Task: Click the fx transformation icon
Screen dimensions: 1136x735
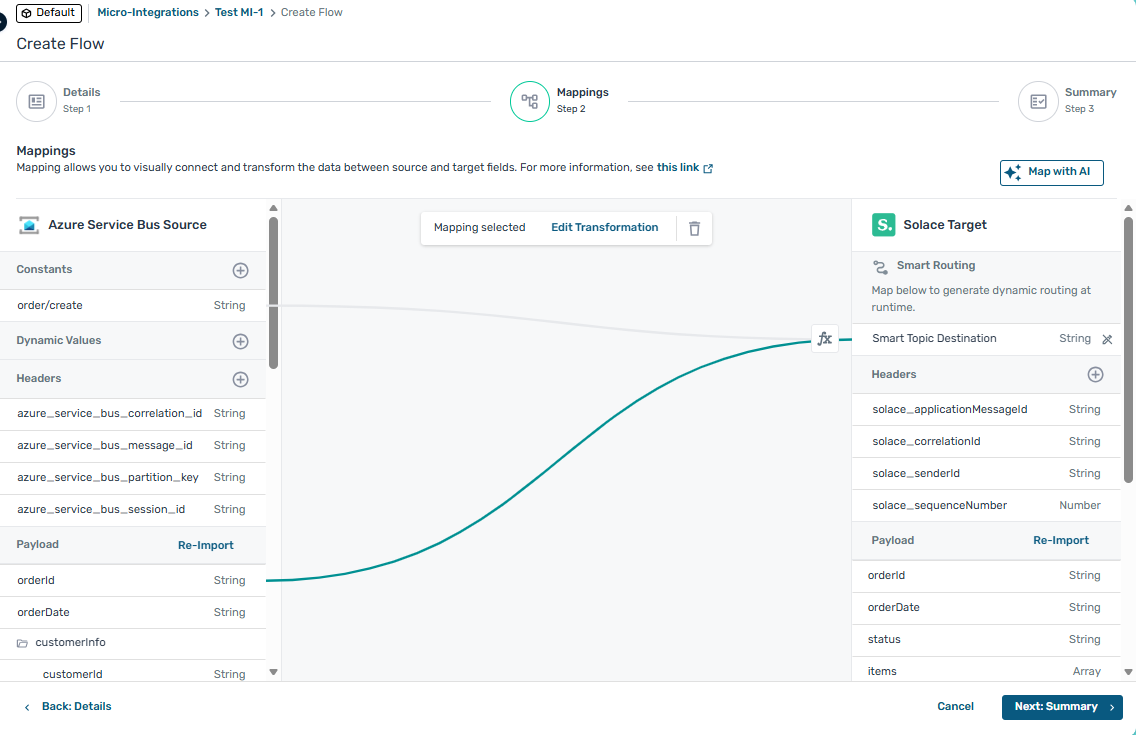Action: (824, 339)
